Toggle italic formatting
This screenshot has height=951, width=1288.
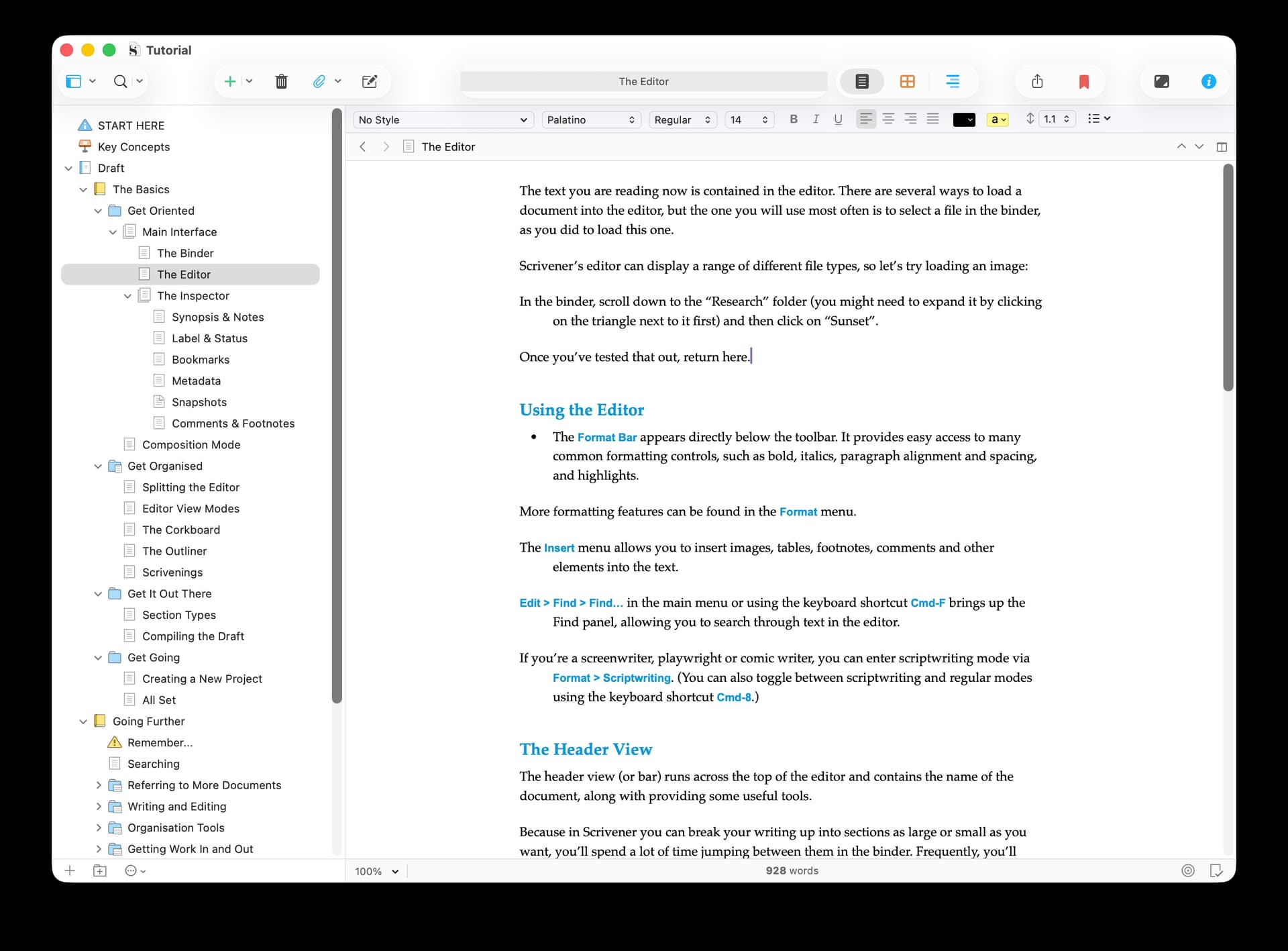(x=816, y=119)
